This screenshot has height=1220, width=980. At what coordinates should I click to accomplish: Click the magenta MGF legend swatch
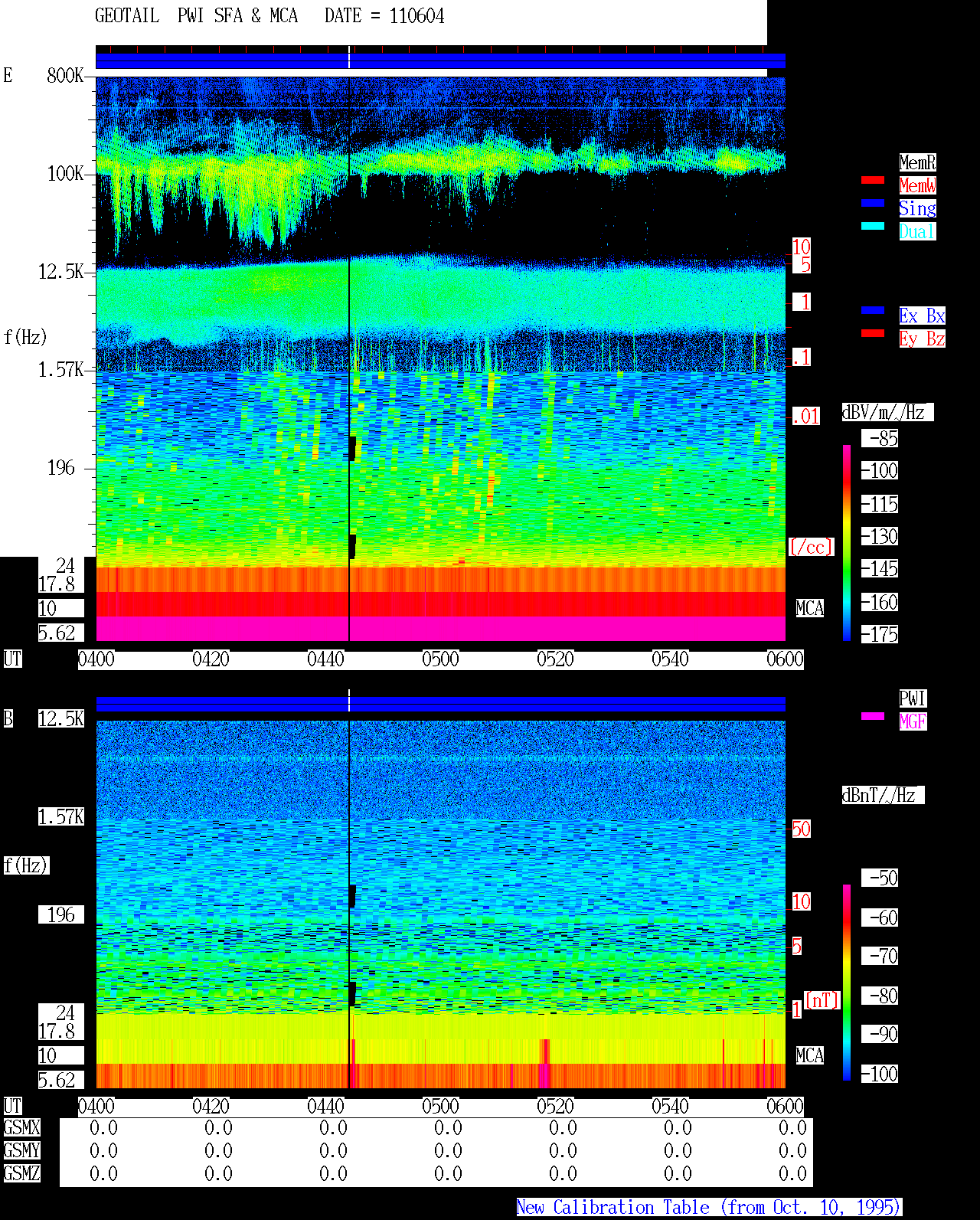[873, 716]
